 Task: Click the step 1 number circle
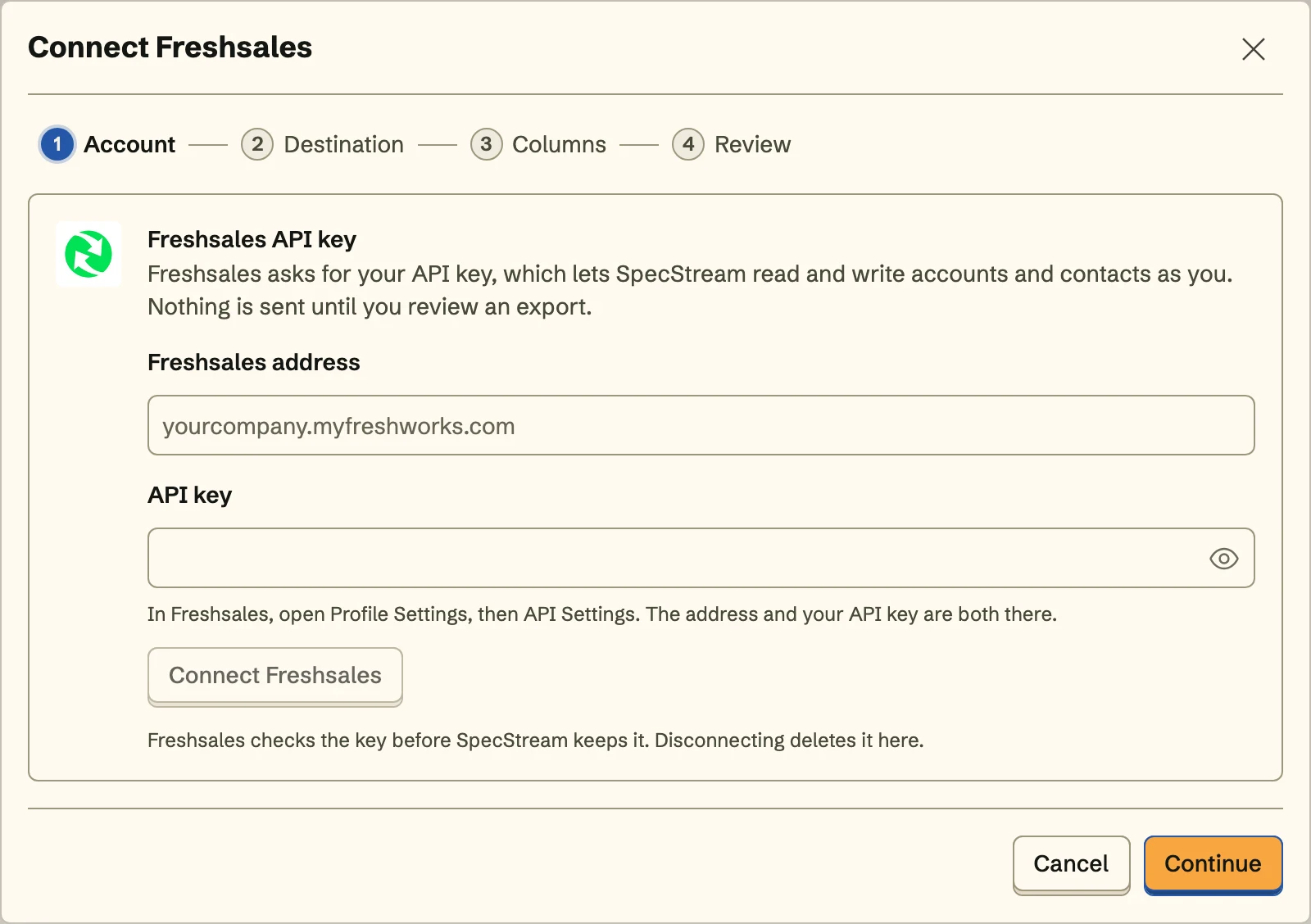coord(57,144)
